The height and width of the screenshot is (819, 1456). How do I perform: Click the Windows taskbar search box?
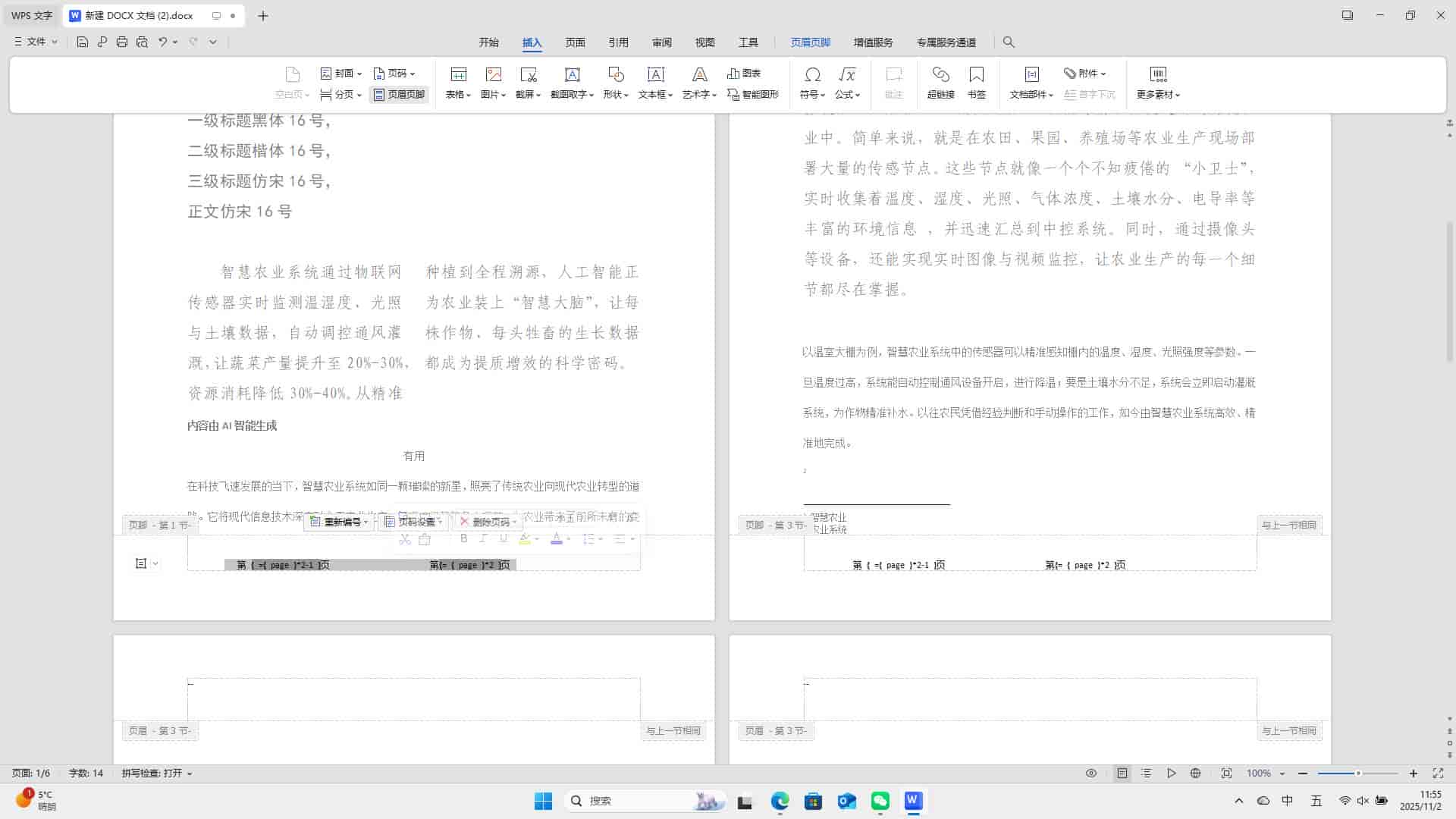tap(645, 801)
